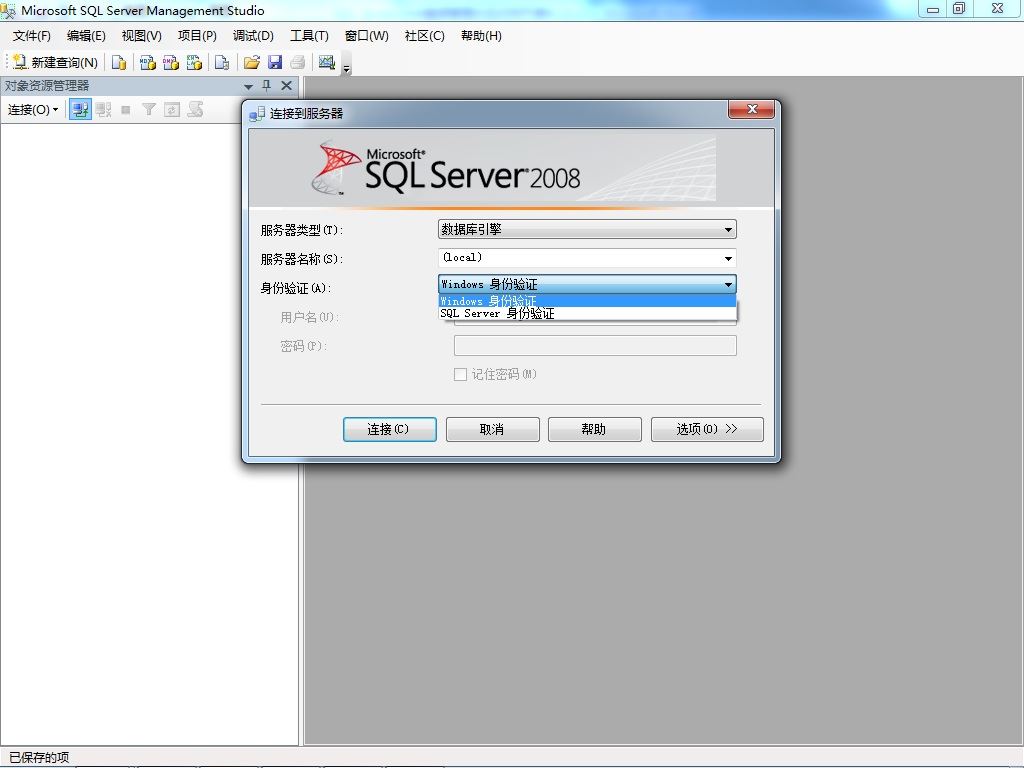Open the 编辑(E) menu

(x=86, y=36)
